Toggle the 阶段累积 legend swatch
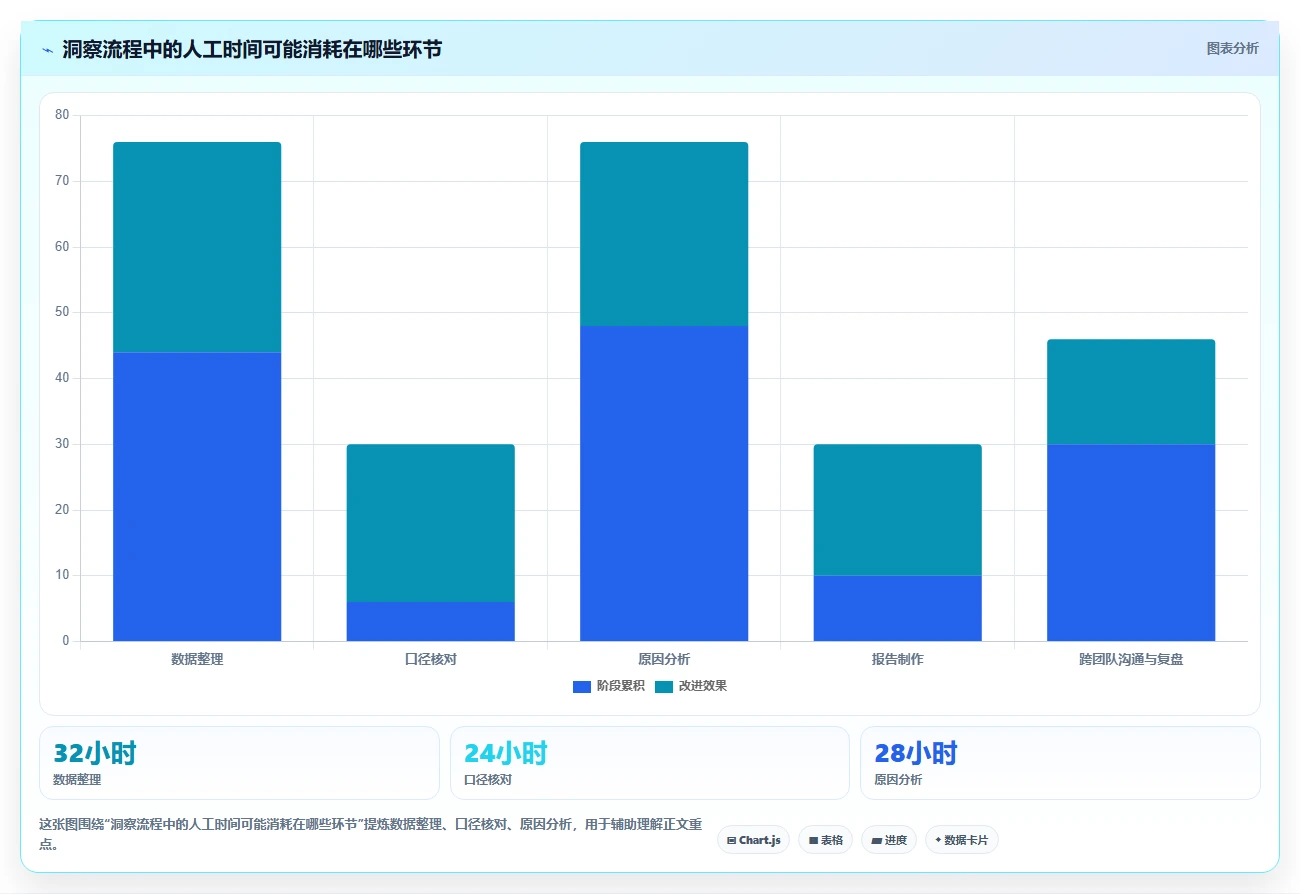Image resolution: width=1300 pixels, height=894 pixels. [x=582, y=686]
